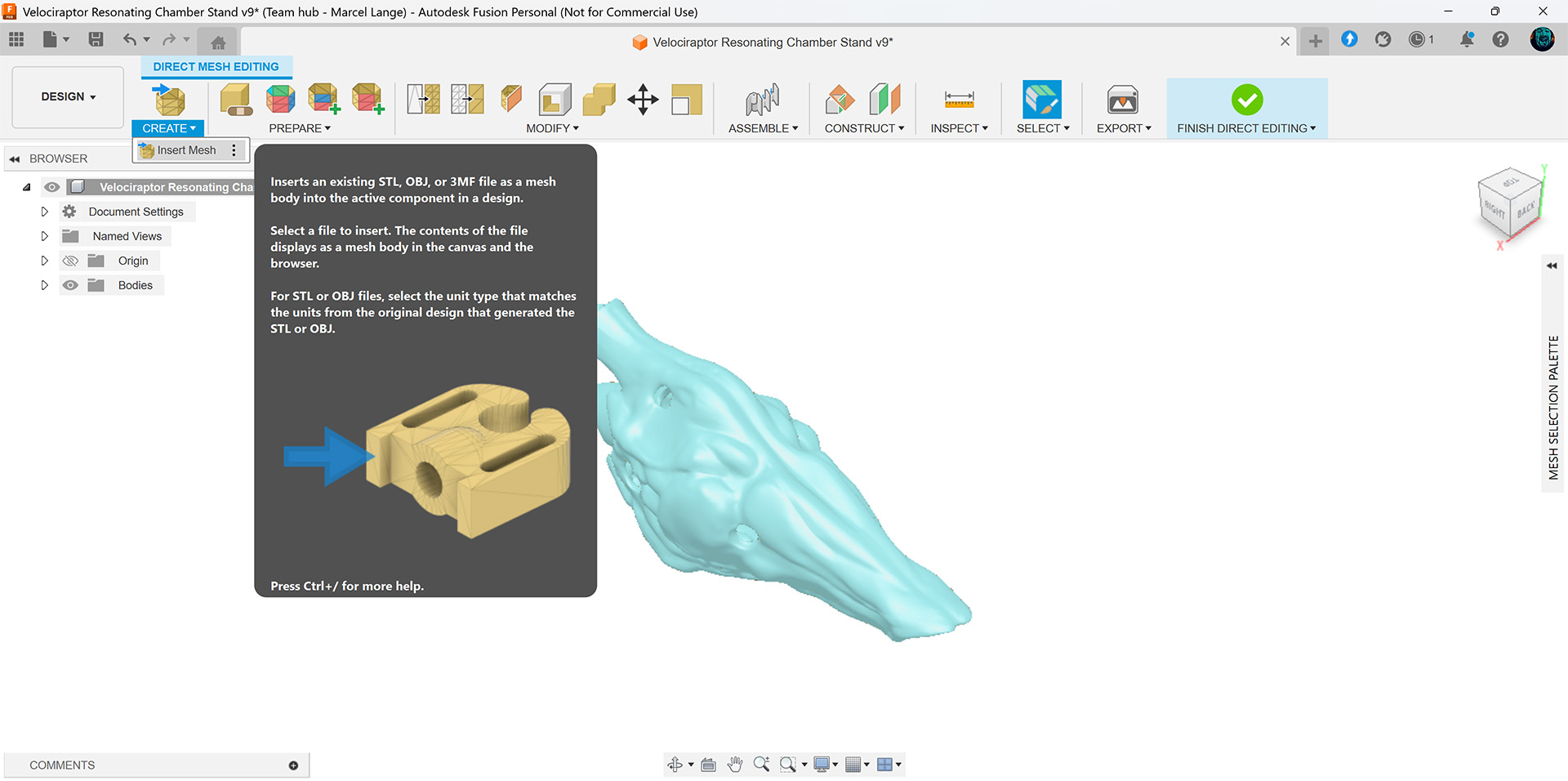The height and width of the screenshot is (781, 1568).
Task: Select the Move/Copy arrows tool
Action: coord(644,100)
